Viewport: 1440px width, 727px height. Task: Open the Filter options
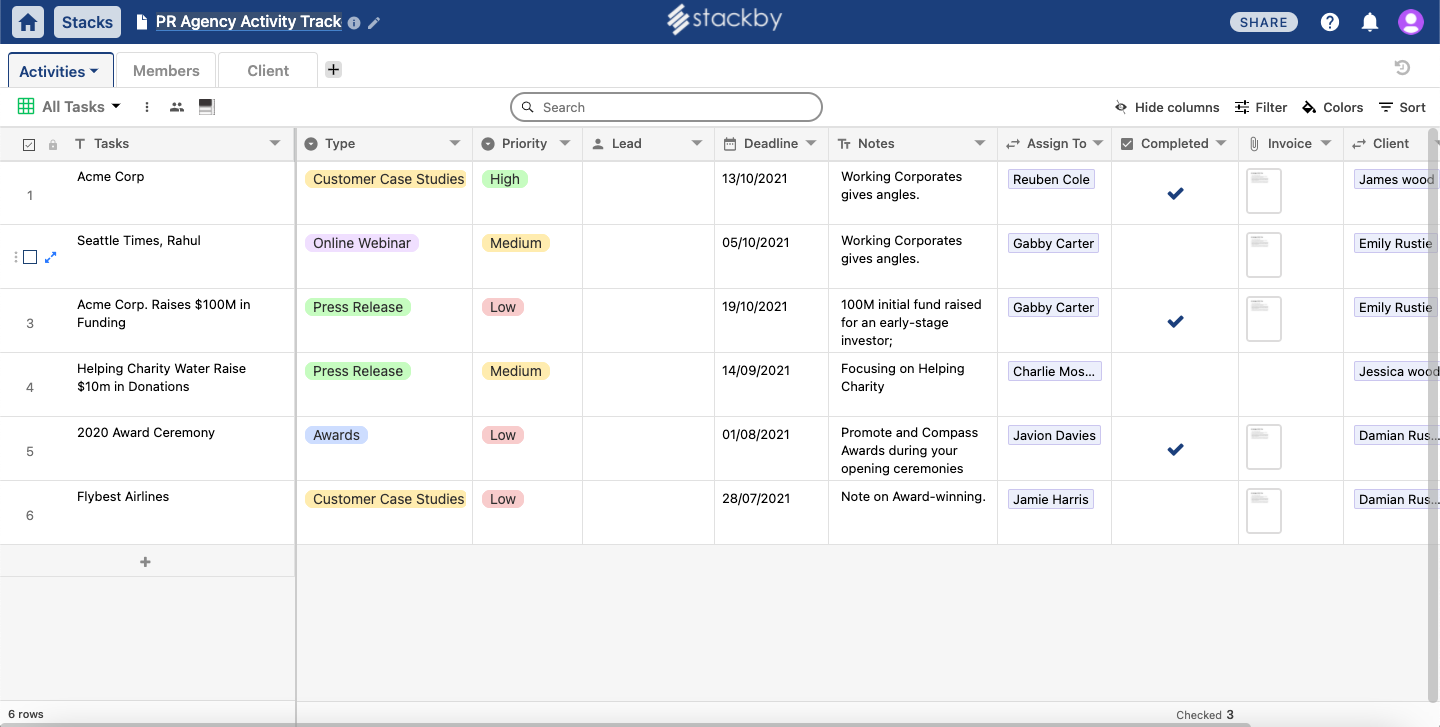(1261, 107)
